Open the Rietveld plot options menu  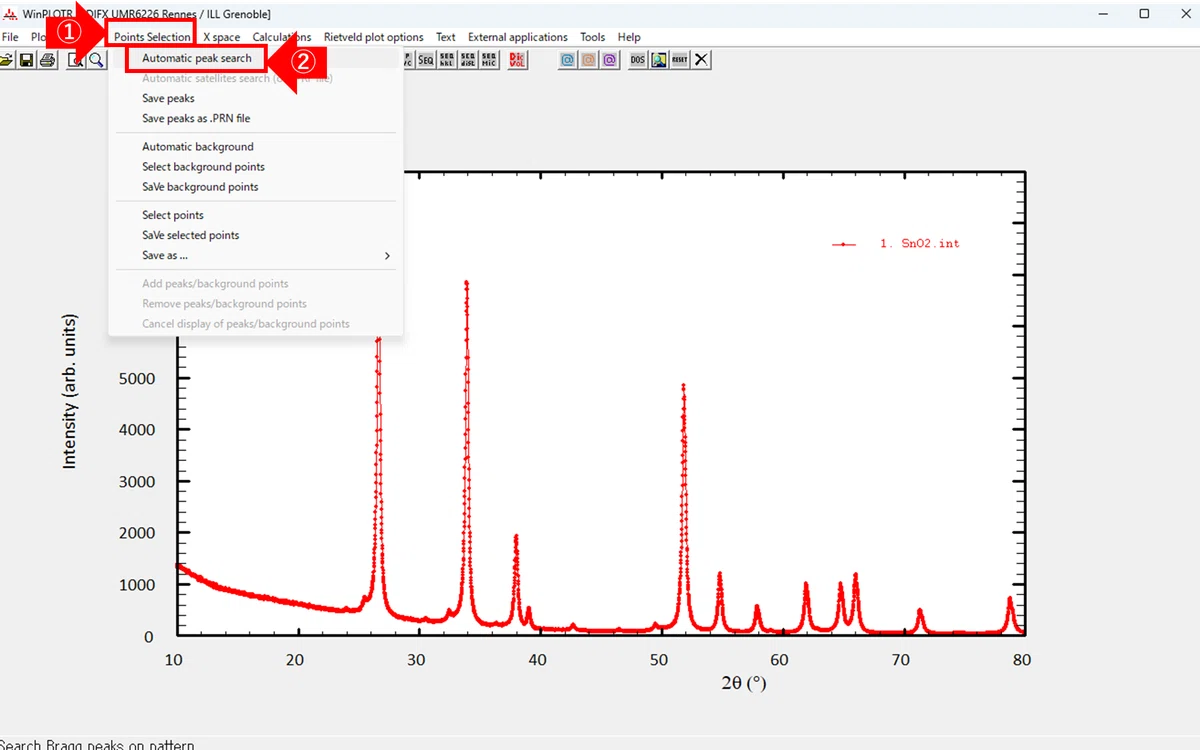(x=374, y=37)
